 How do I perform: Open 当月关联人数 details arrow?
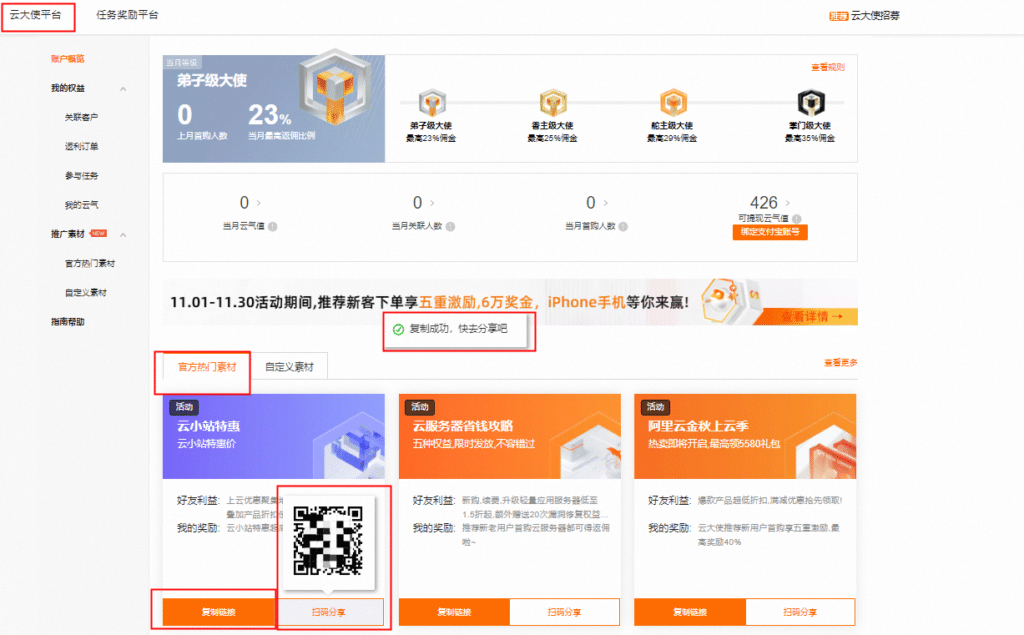pos(432,203)
